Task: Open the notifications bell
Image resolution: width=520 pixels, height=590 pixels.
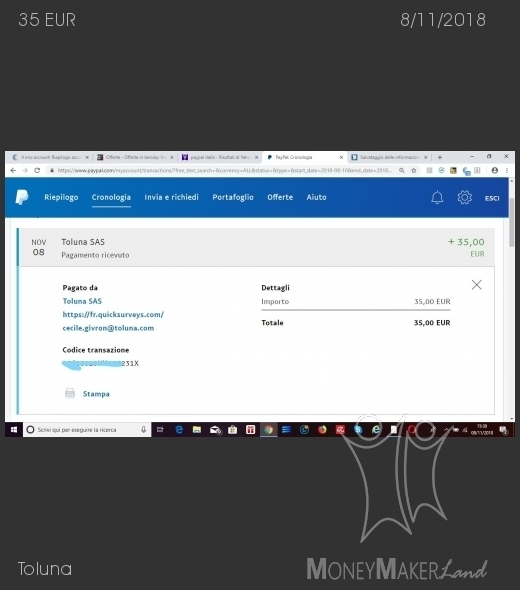Action: click(437, 197)
